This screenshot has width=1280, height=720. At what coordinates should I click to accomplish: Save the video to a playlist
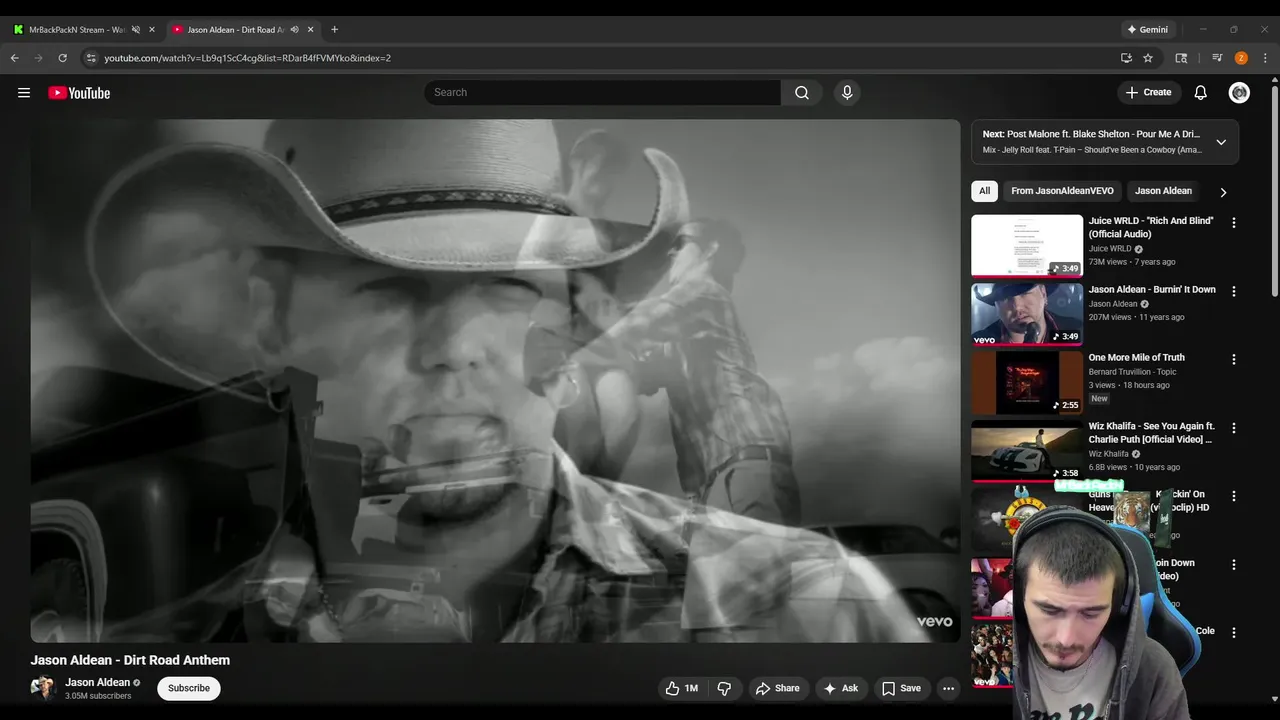pyautogui.click(x=901, y=688)
